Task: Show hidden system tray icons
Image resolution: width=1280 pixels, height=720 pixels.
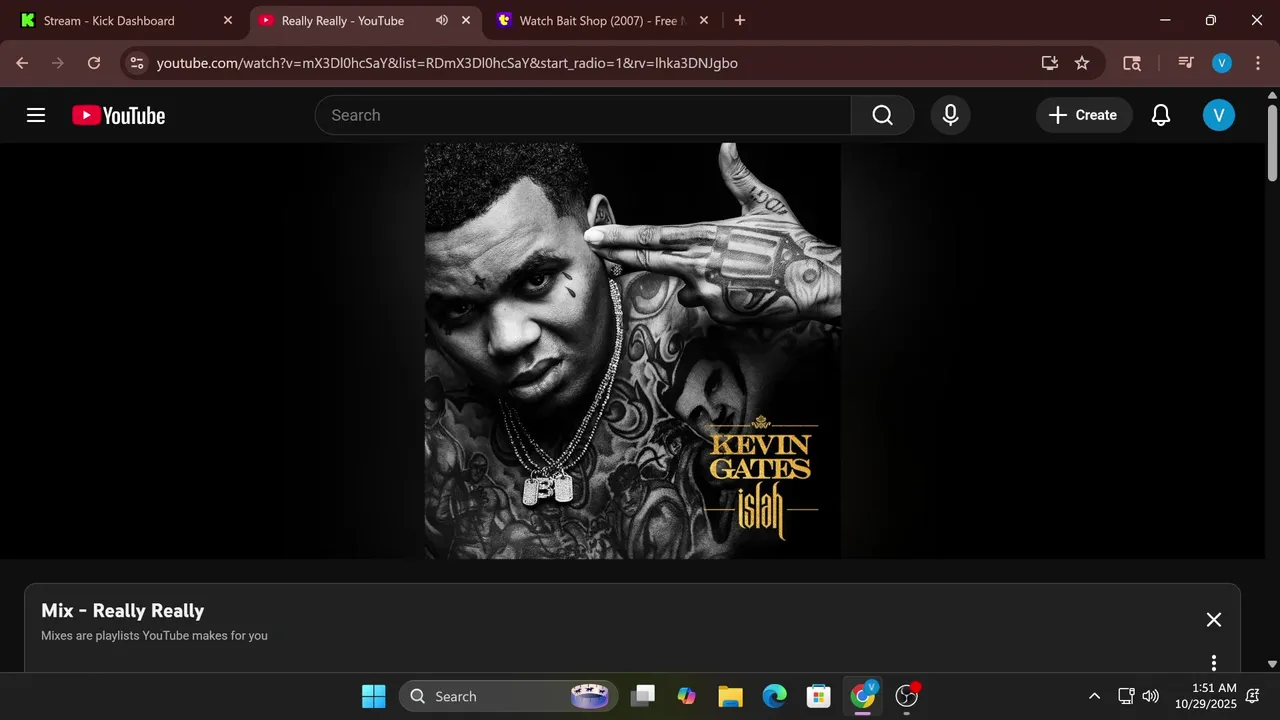Action: pyautogui.click(x=1094, y=696)
